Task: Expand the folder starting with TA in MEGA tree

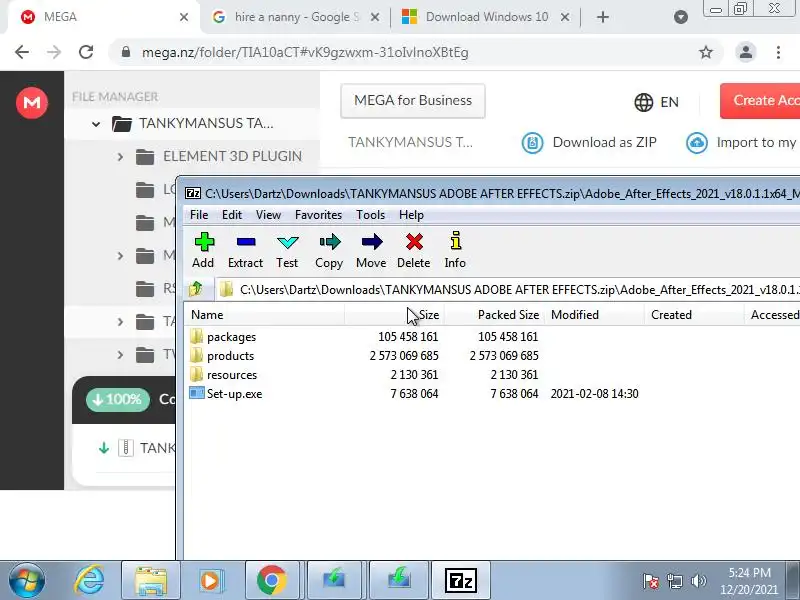Action: click(120, 321)
